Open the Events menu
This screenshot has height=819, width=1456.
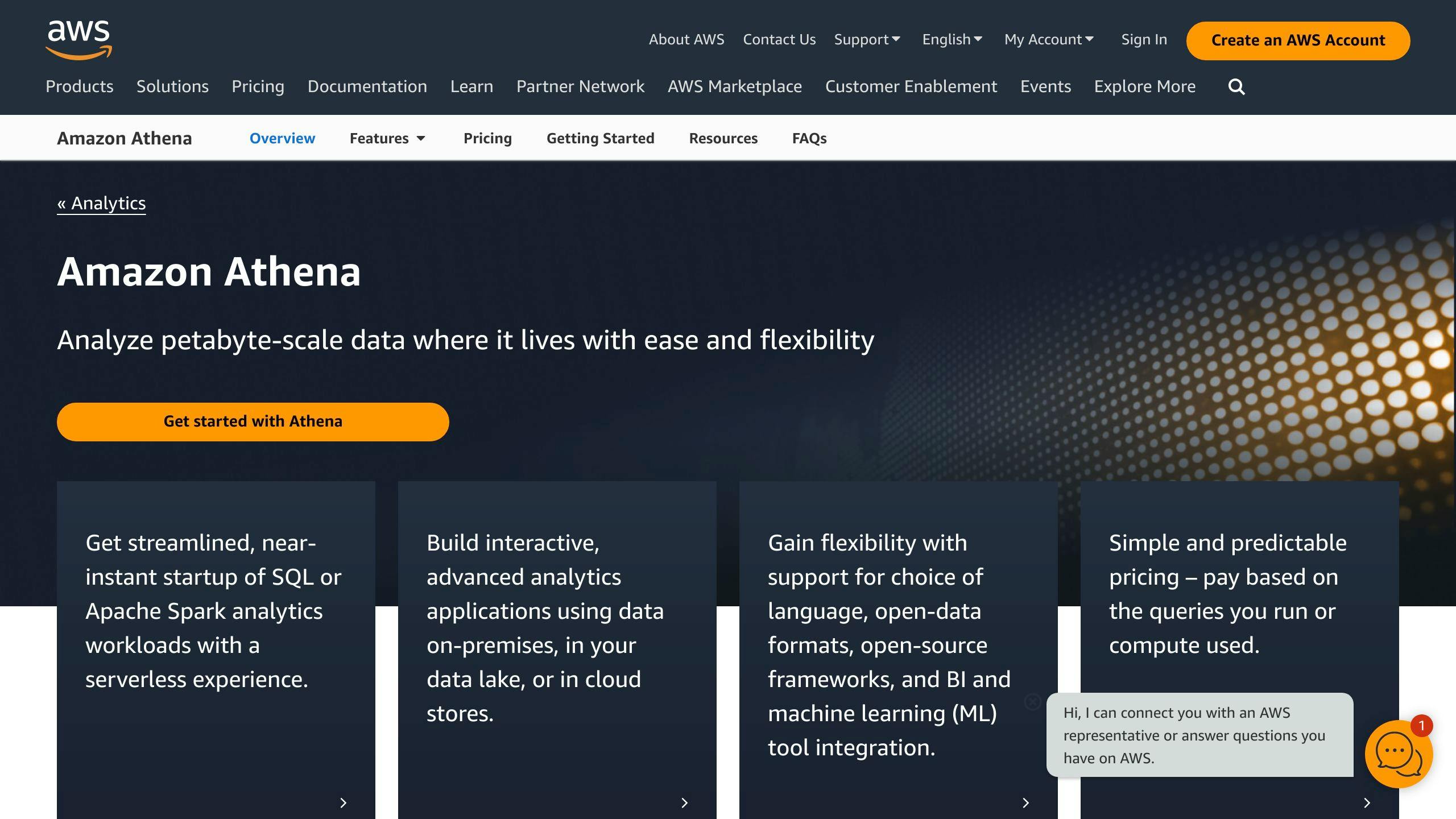(x=1045, y=86)
